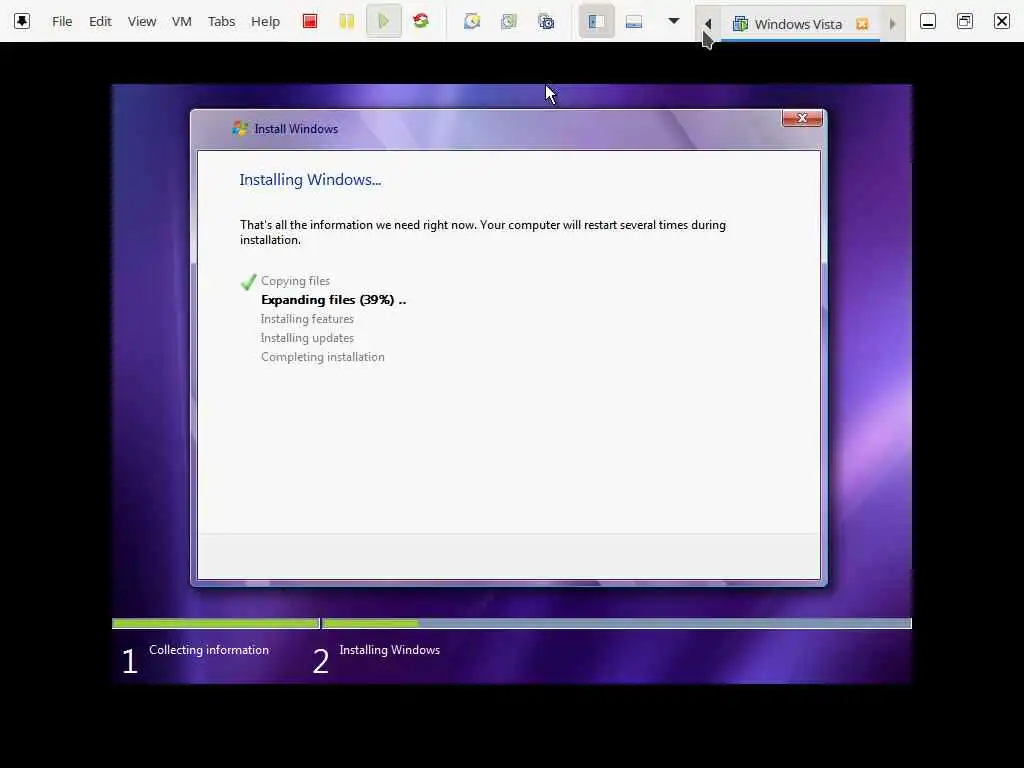Click the yellow suspend VM icon
The height and width of the screenshot is (768, 1024).
tap(347, 22)
